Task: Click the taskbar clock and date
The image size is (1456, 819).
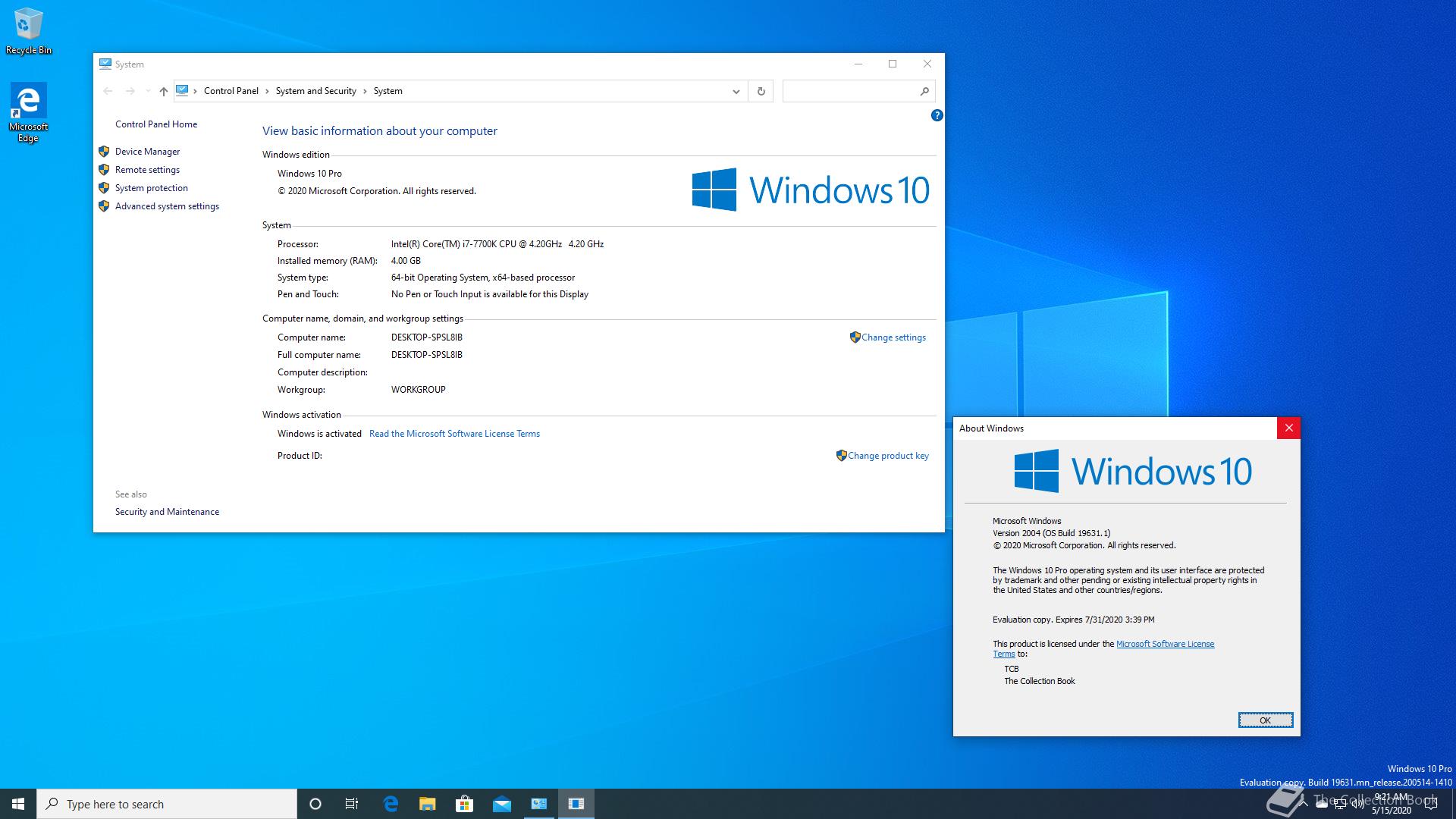Action: coord(1392,804)
